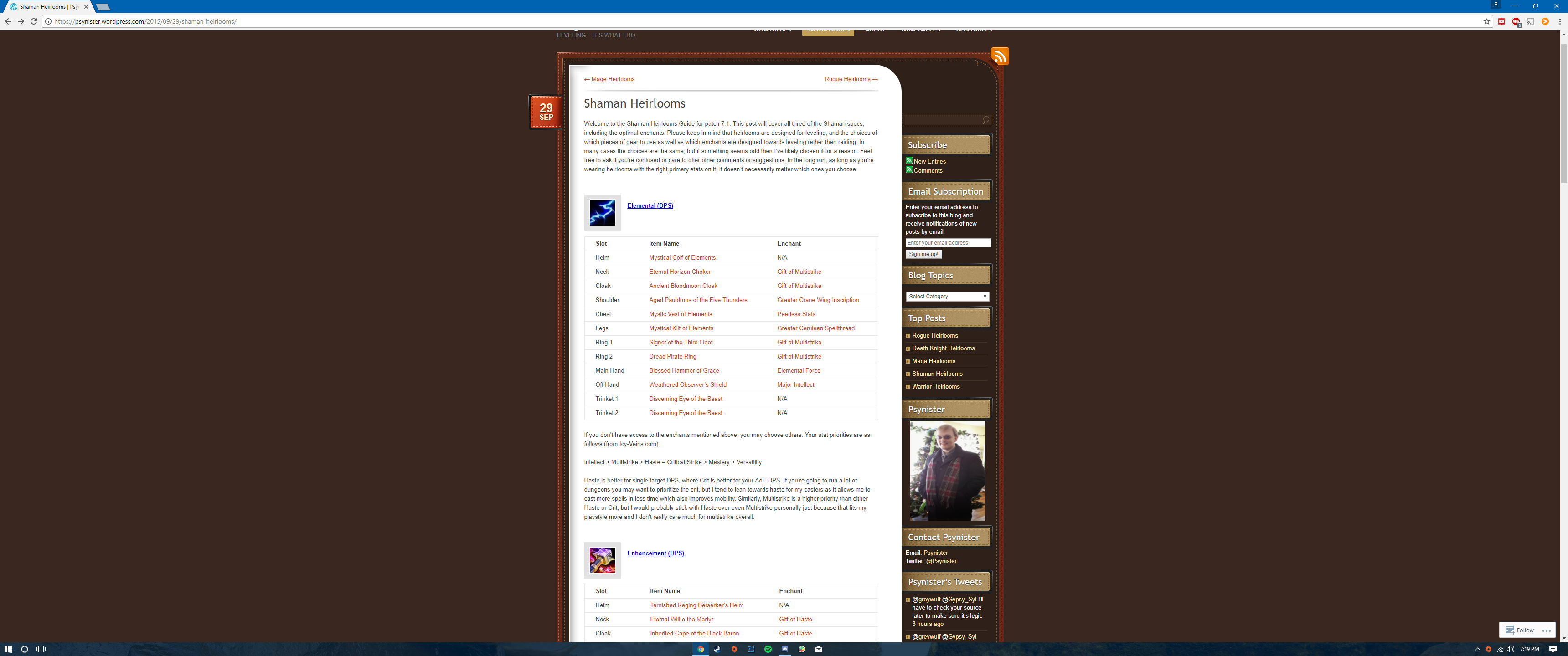Open Steam from the taskbar
This screenshot has height=656, width=1568.
coord(717,649)
